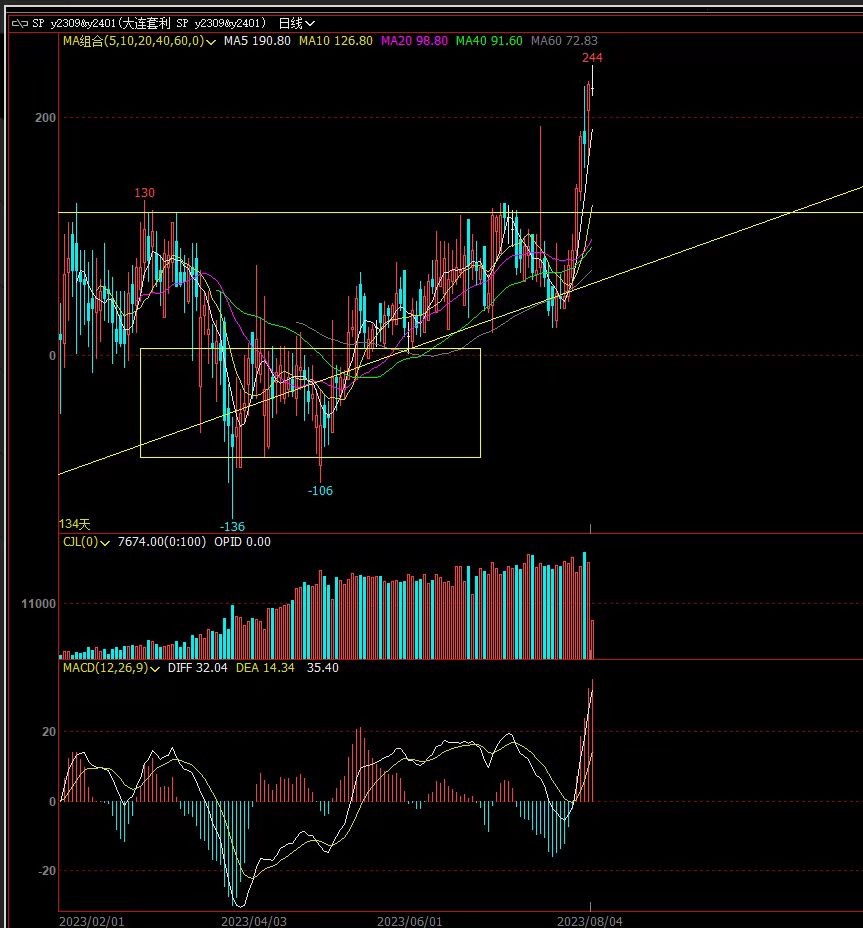Click the 2023/06/01 date on the time axis
The image size is (863, 928).
[x=410, y=920]
